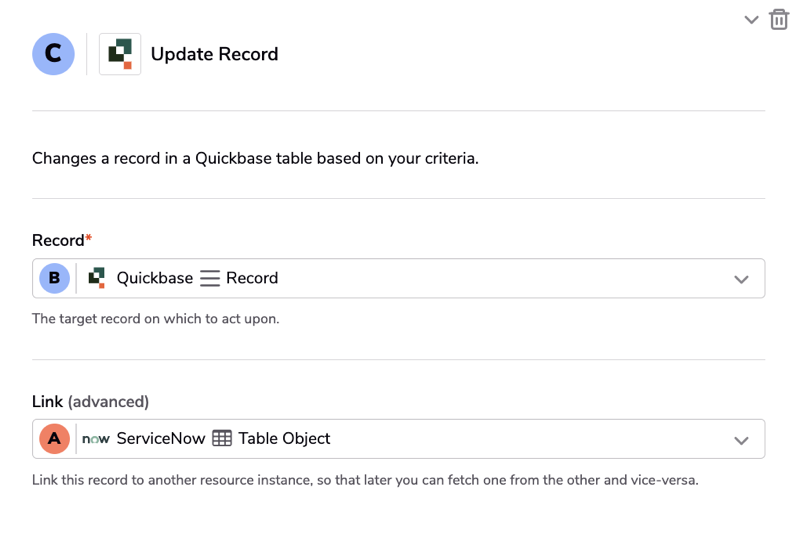
Task: Click the Quickbase logo beside Update Record
Action: [x=120, y=54]
